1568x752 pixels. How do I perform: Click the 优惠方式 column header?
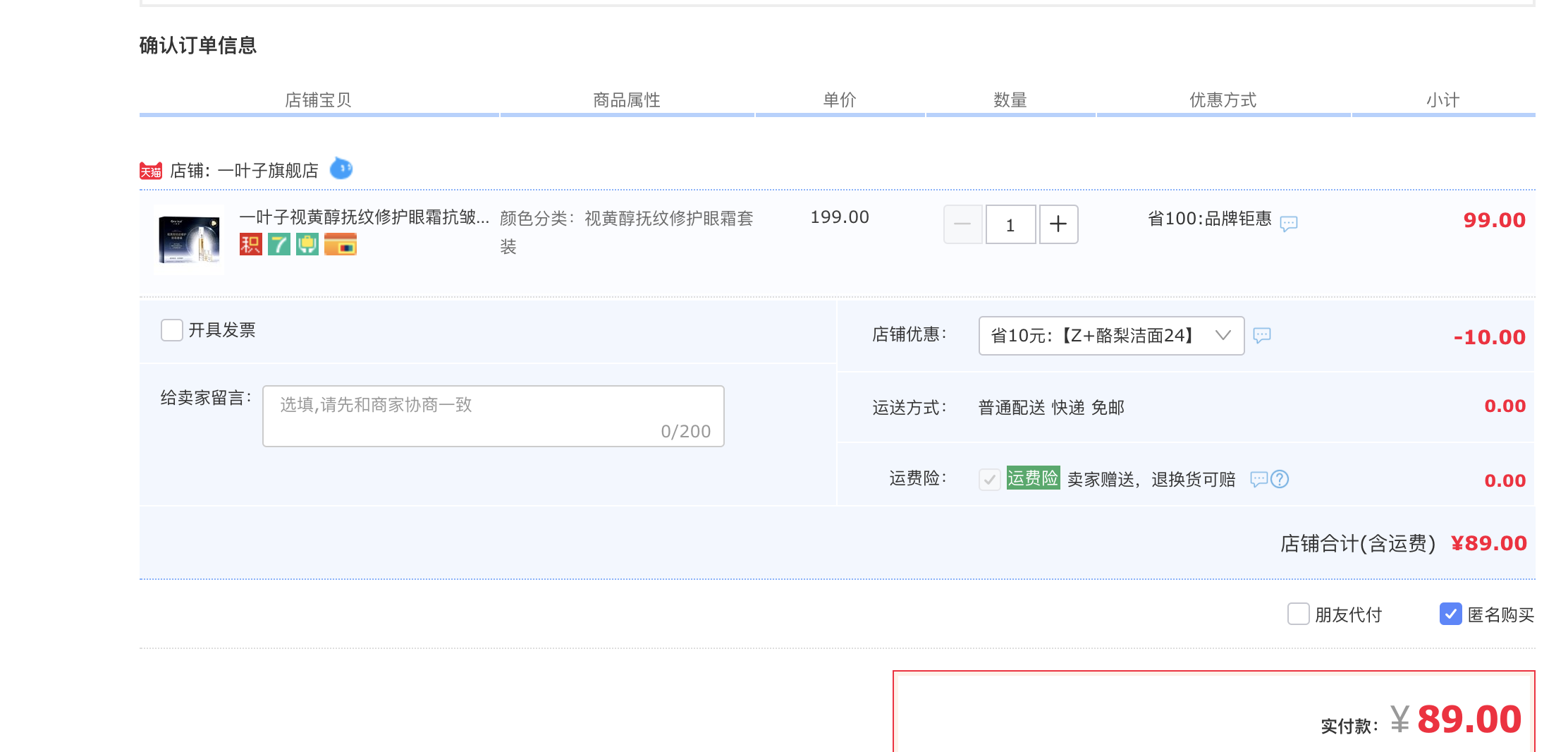(x=1223, y=100)
